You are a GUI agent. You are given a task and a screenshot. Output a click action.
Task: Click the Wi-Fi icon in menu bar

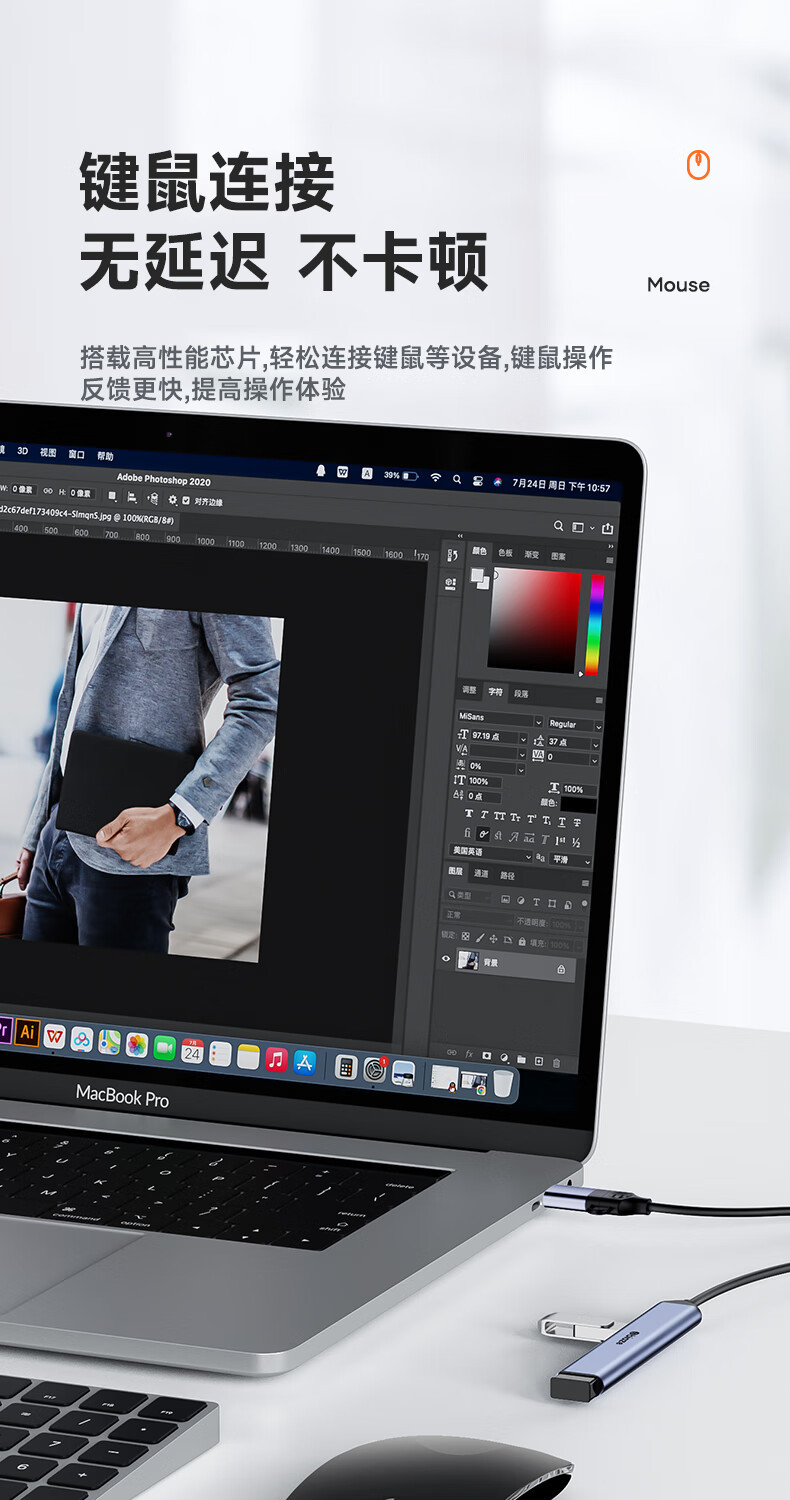tap(435, 478)
